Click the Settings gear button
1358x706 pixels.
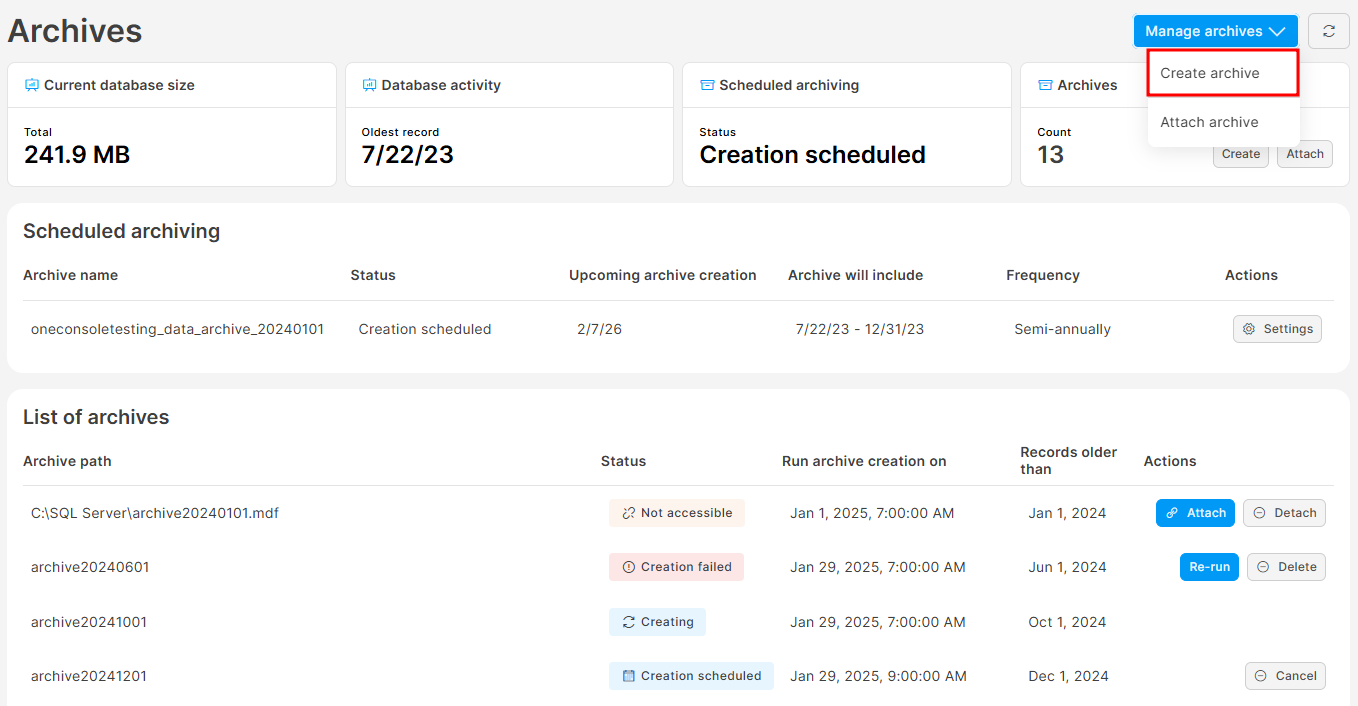click(1277, 329)
